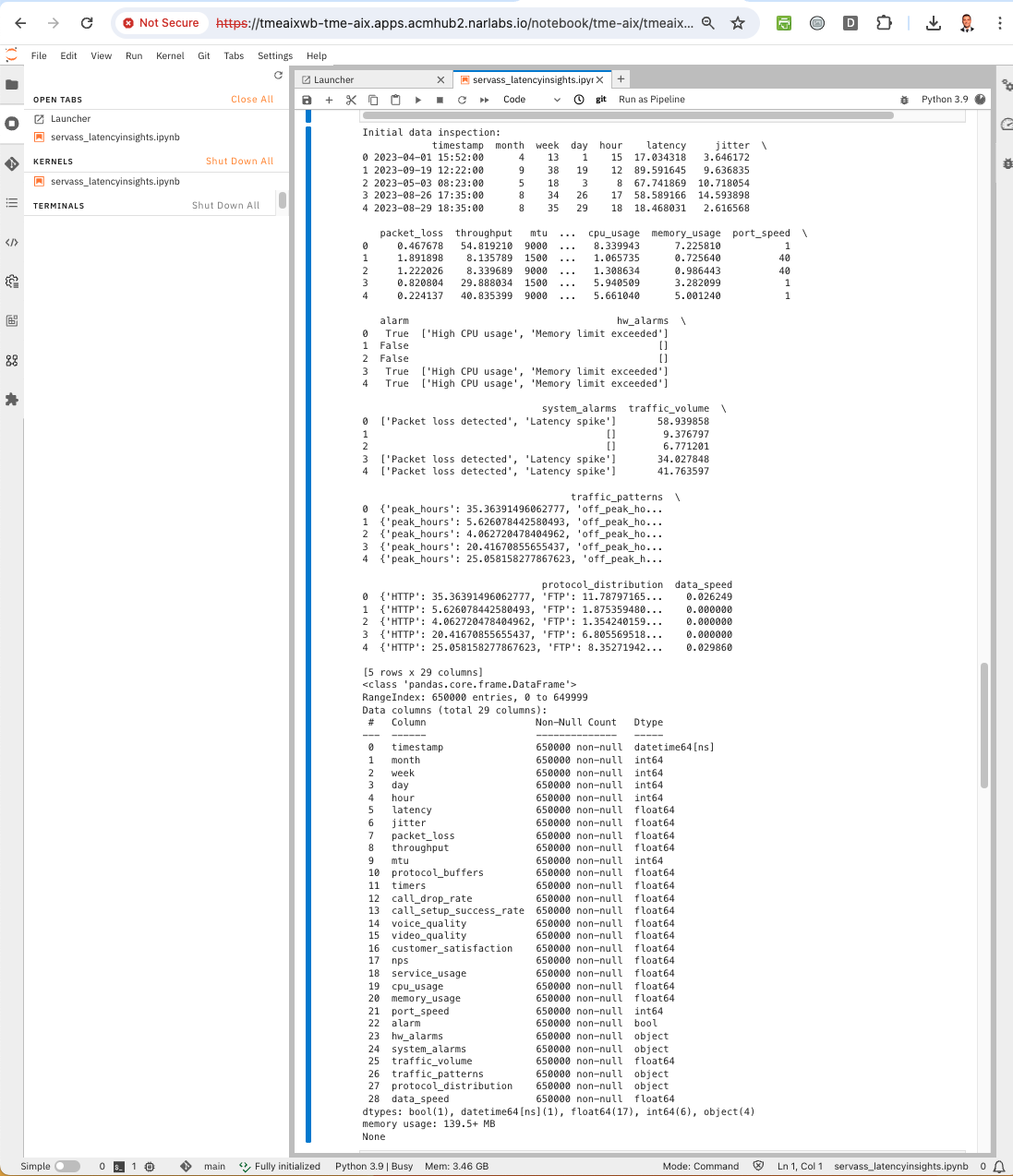Open the debugger panel on right sidebar
The height and width of the screenshot is (1176, 1013).
click(1006, 163)
